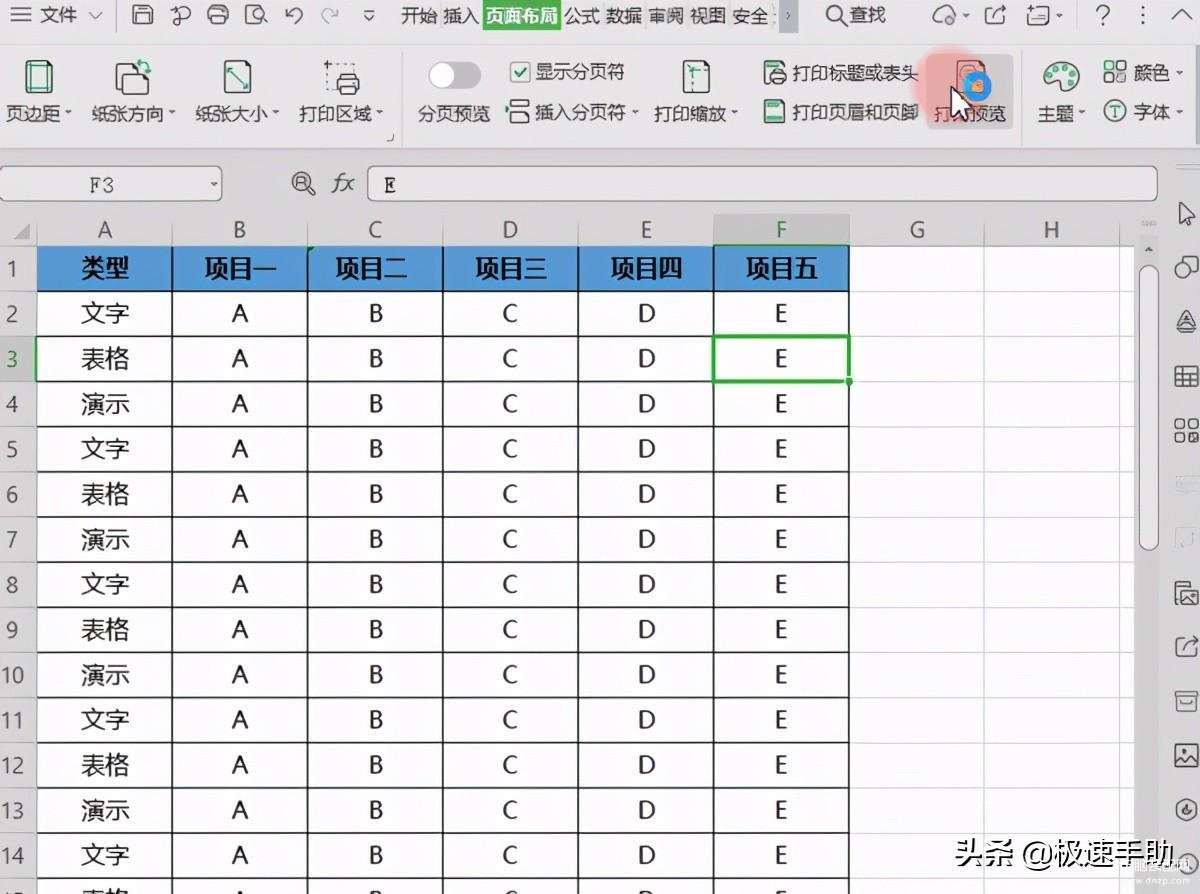
Task: Click the 纸张大小 paper size icon
Action: pos(237,78)
